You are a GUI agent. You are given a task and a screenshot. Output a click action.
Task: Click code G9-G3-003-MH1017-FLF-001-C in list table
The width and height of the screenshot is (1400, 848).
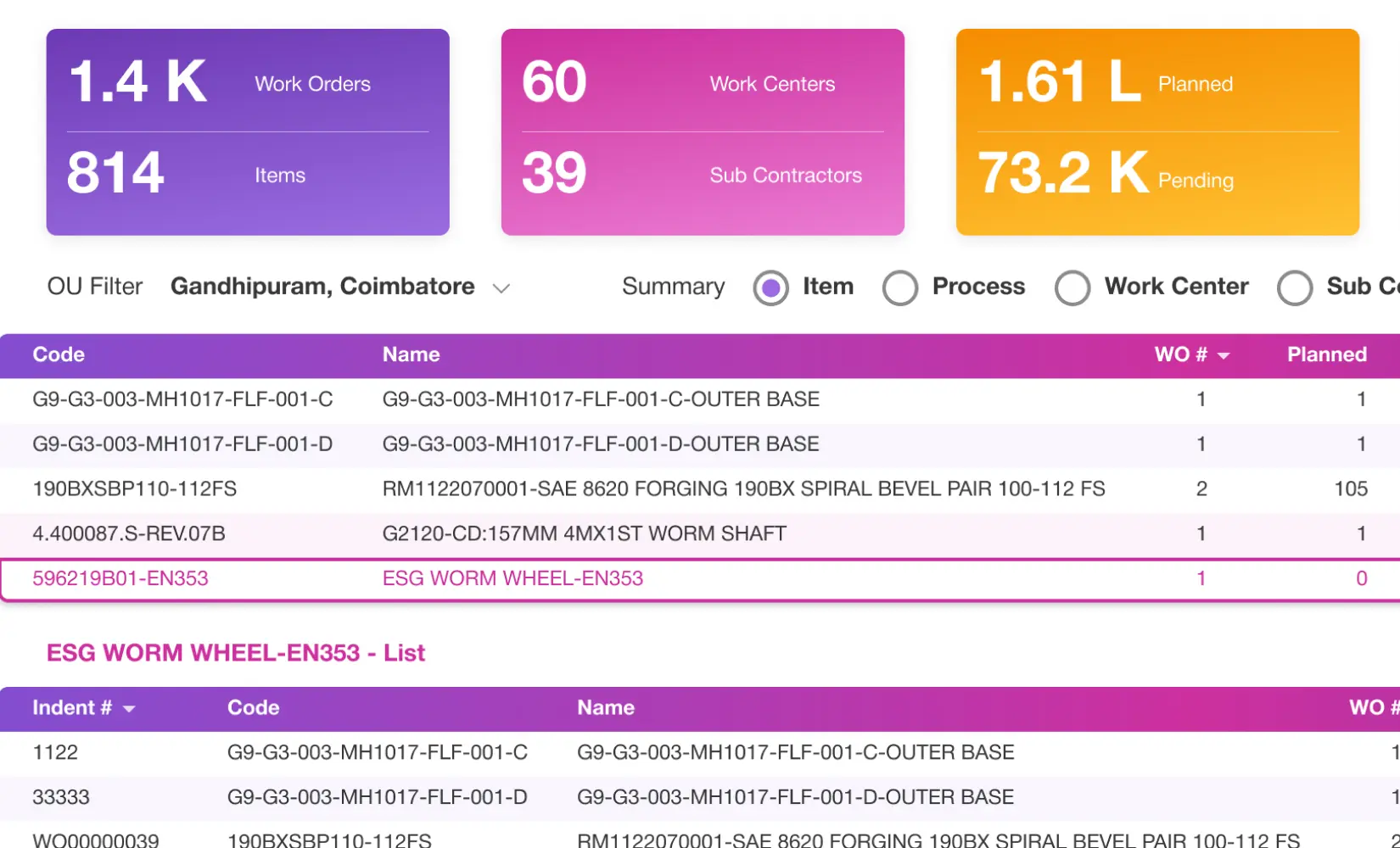tap(378, 752)
